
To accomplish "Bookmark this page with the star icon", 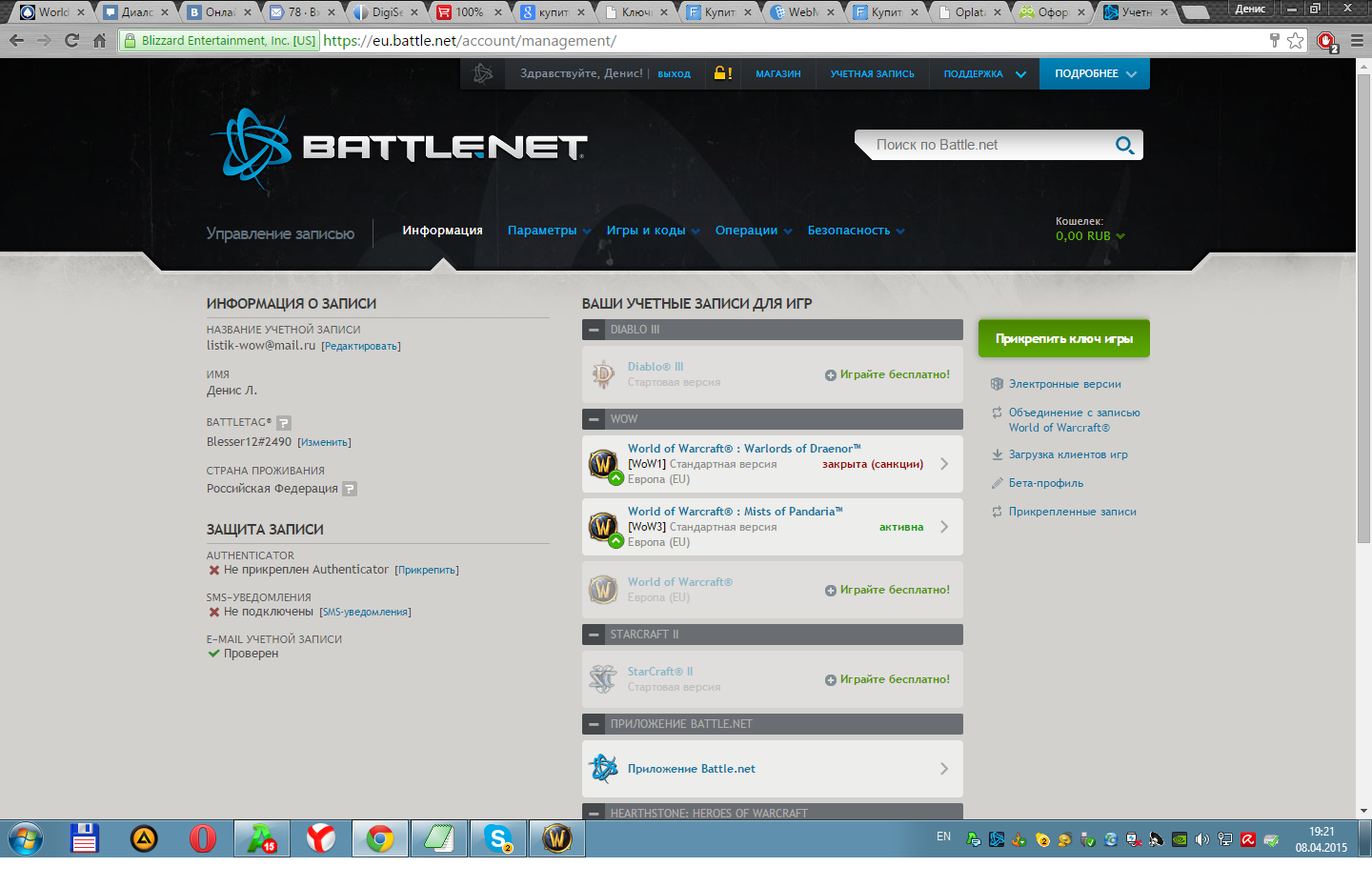I will pos(1295,41).
